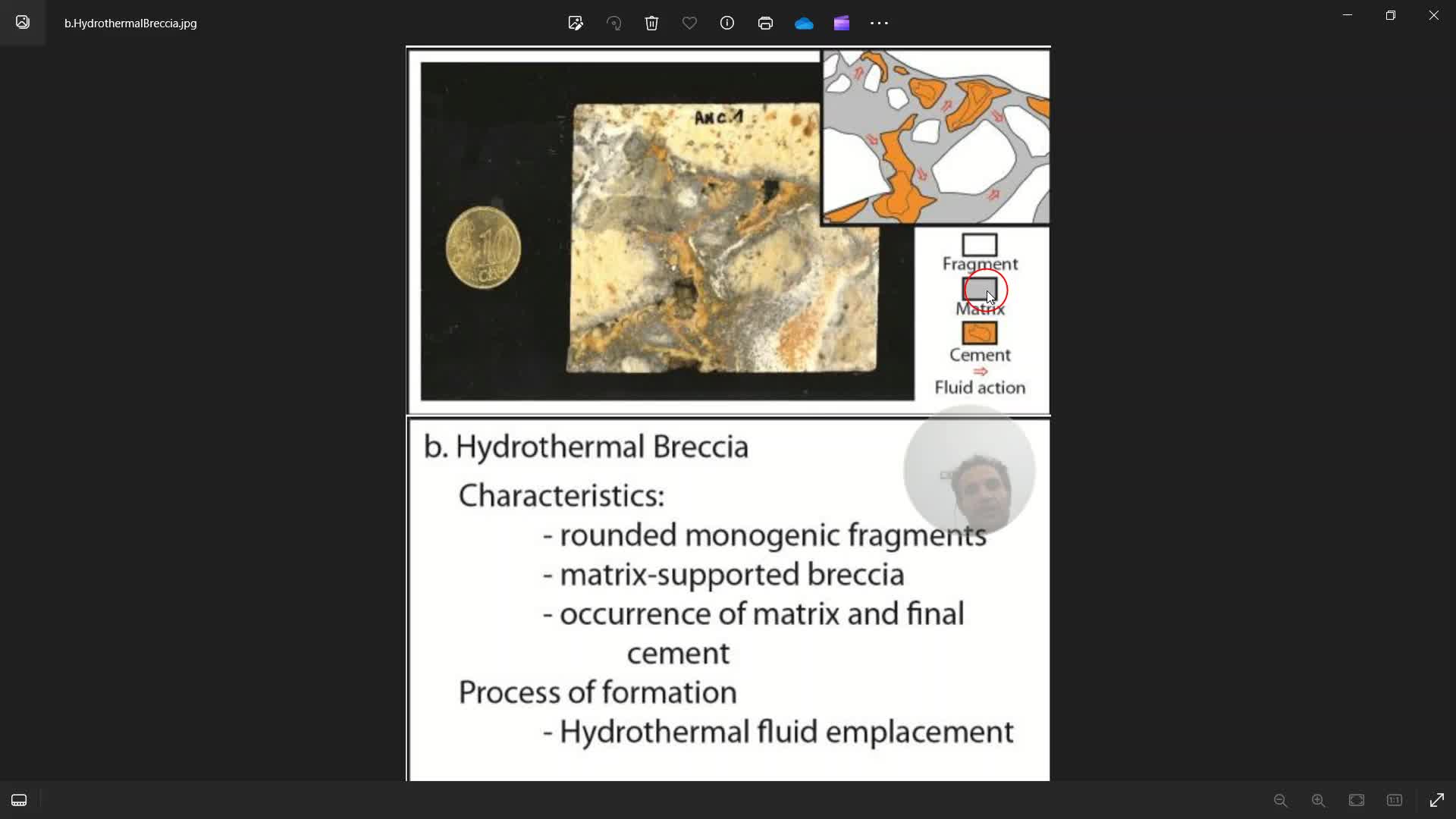
Task: Open the Edit image tool
Action: click(x=576, y=23)
